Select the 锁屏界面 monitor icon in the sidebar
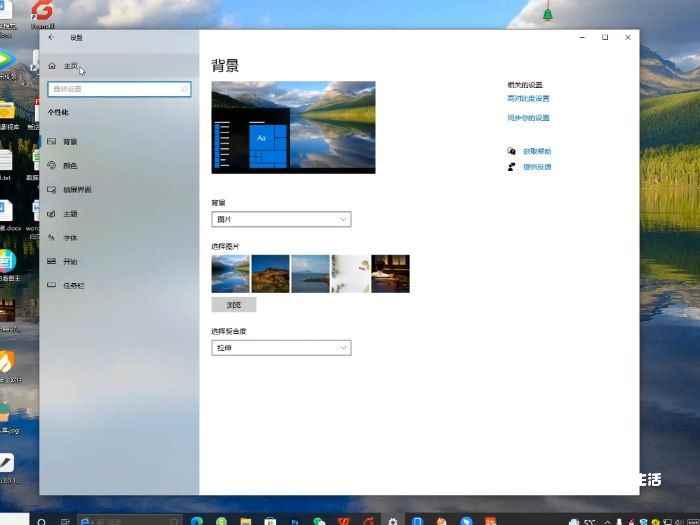The image size is (700, 525). pos(52,189)
